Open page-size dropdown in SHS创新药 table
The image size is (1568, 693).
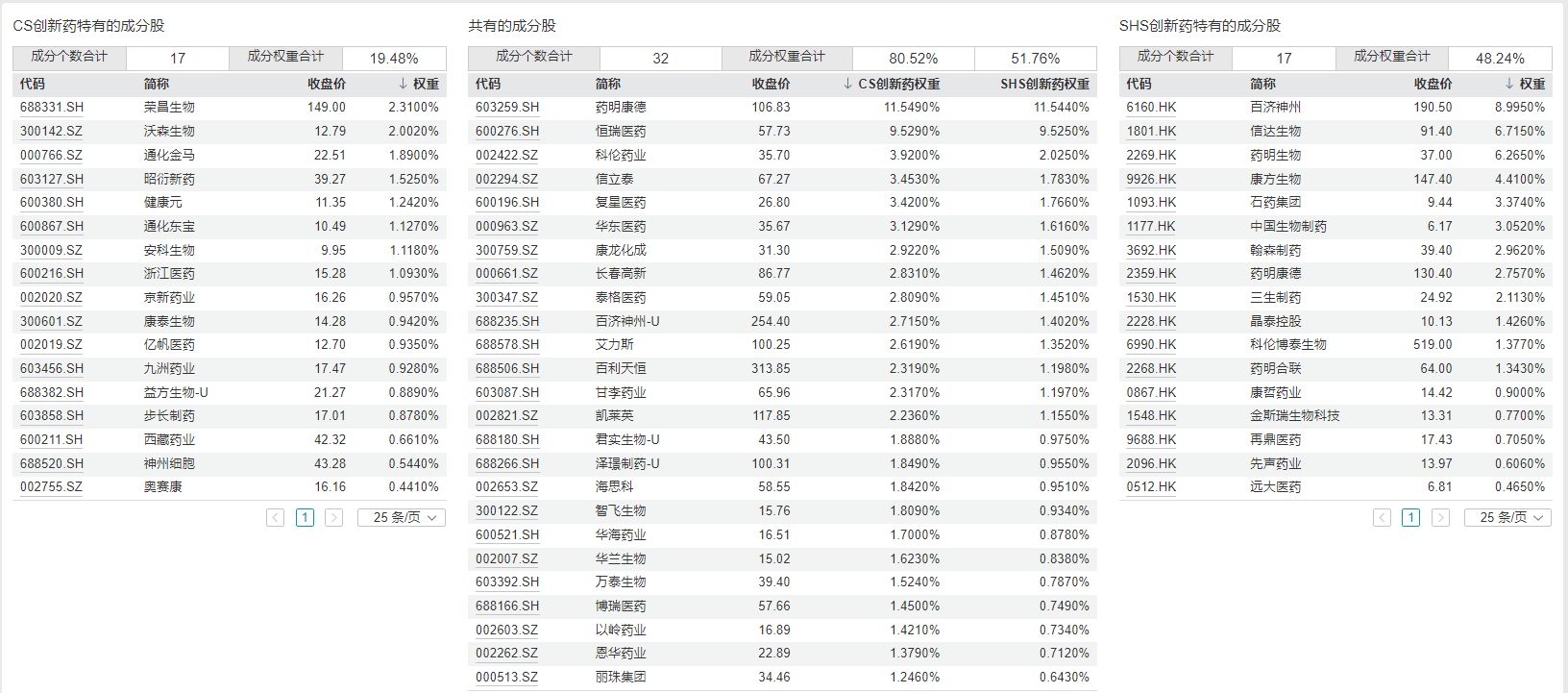coord(1508,518)
